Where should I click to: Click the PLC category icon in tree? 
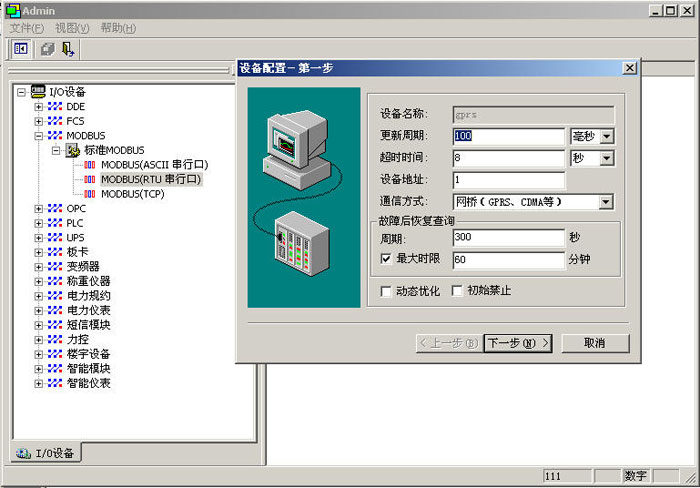[x=55, y=223]
